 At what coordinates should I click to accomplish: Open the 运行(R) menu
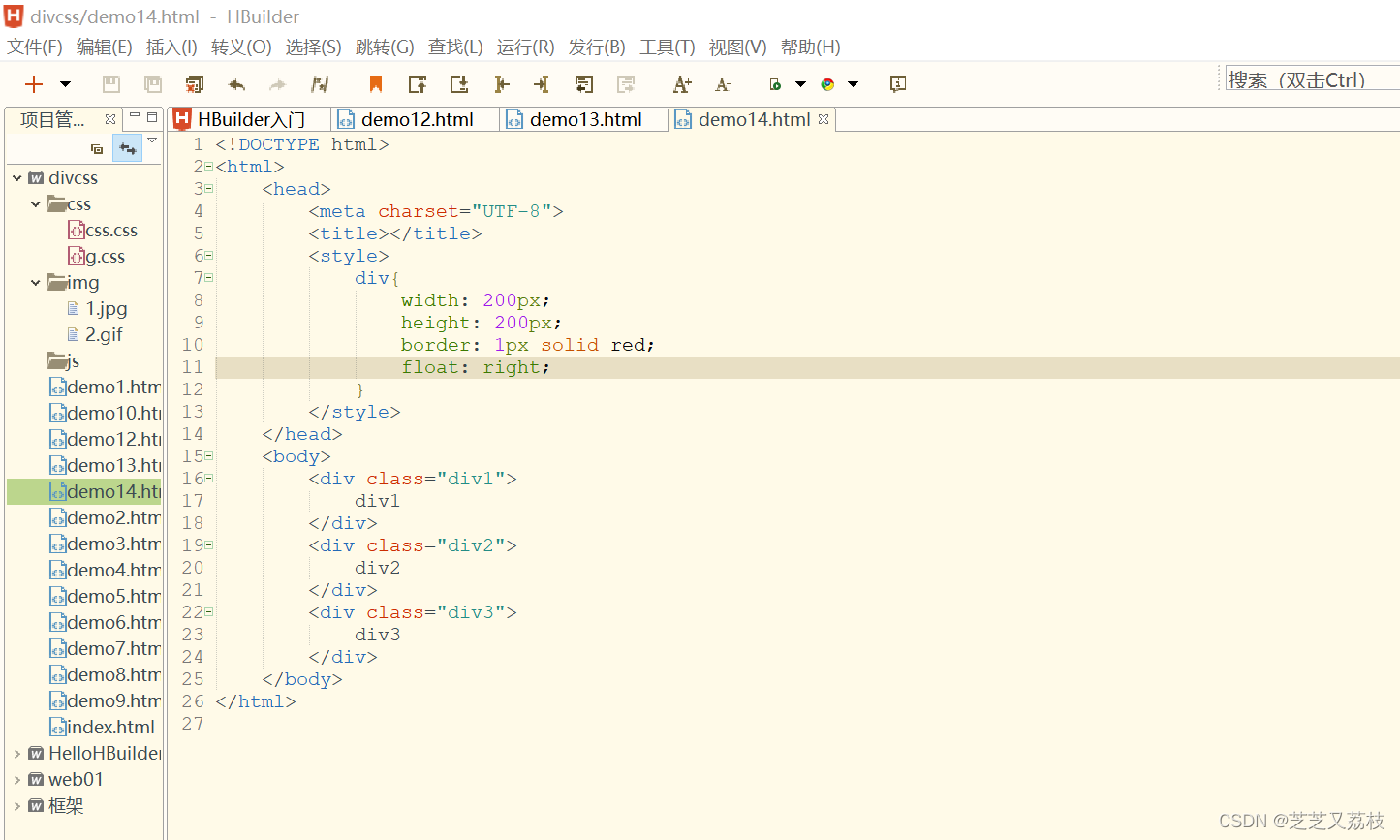[526, 47]
